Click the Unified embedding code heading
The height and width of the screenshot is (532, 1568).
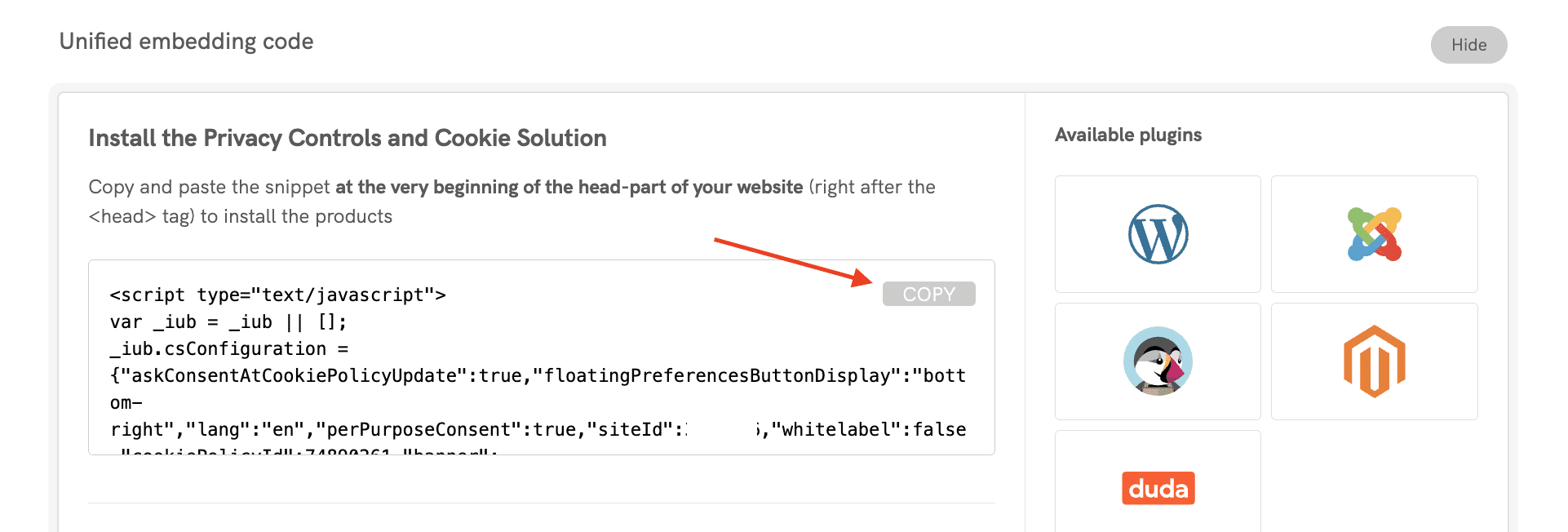point(185,40)
